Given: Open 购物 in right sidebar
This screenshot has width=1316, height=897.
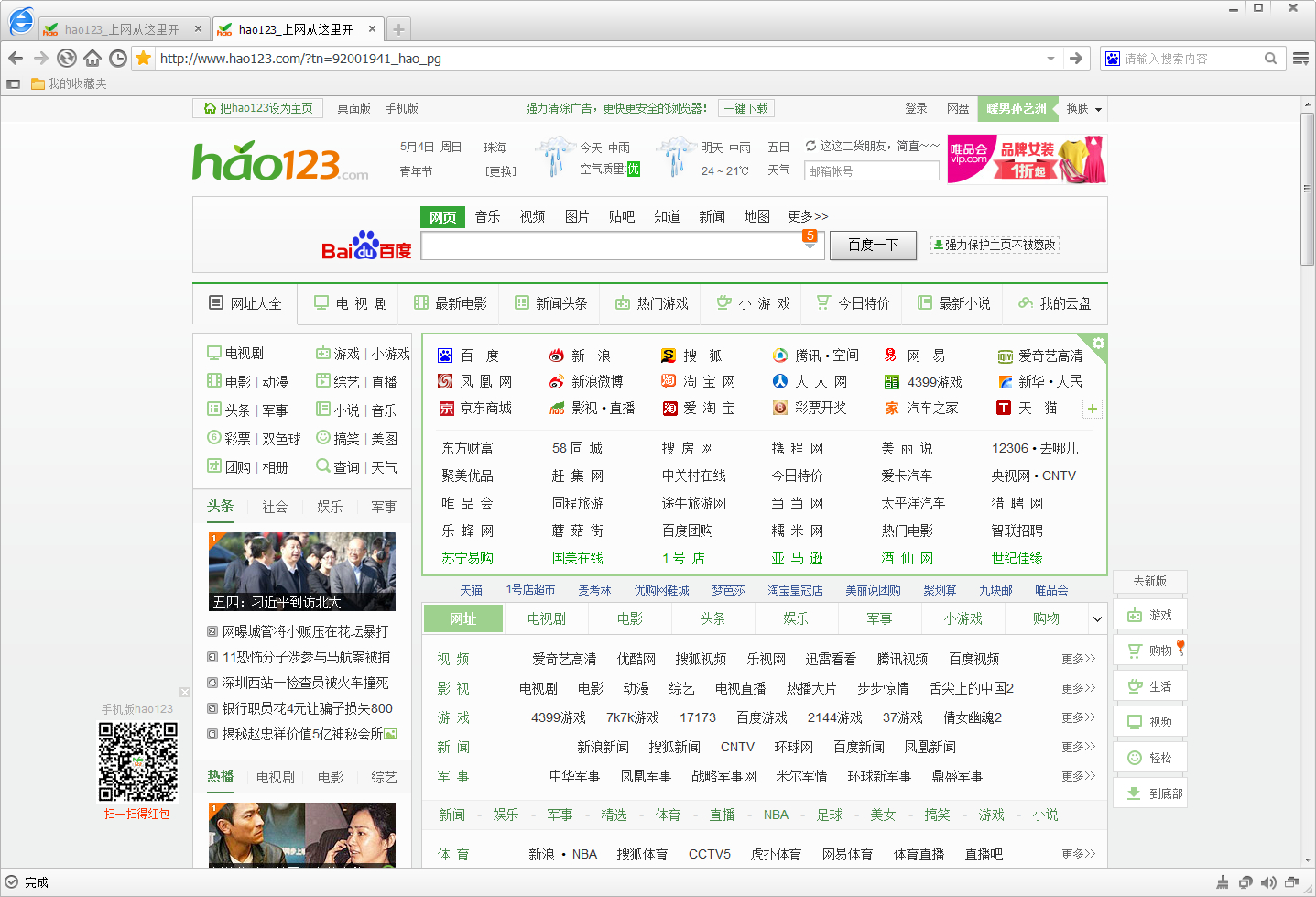Looking at the screenshot, I should [x=1150, y=651].
